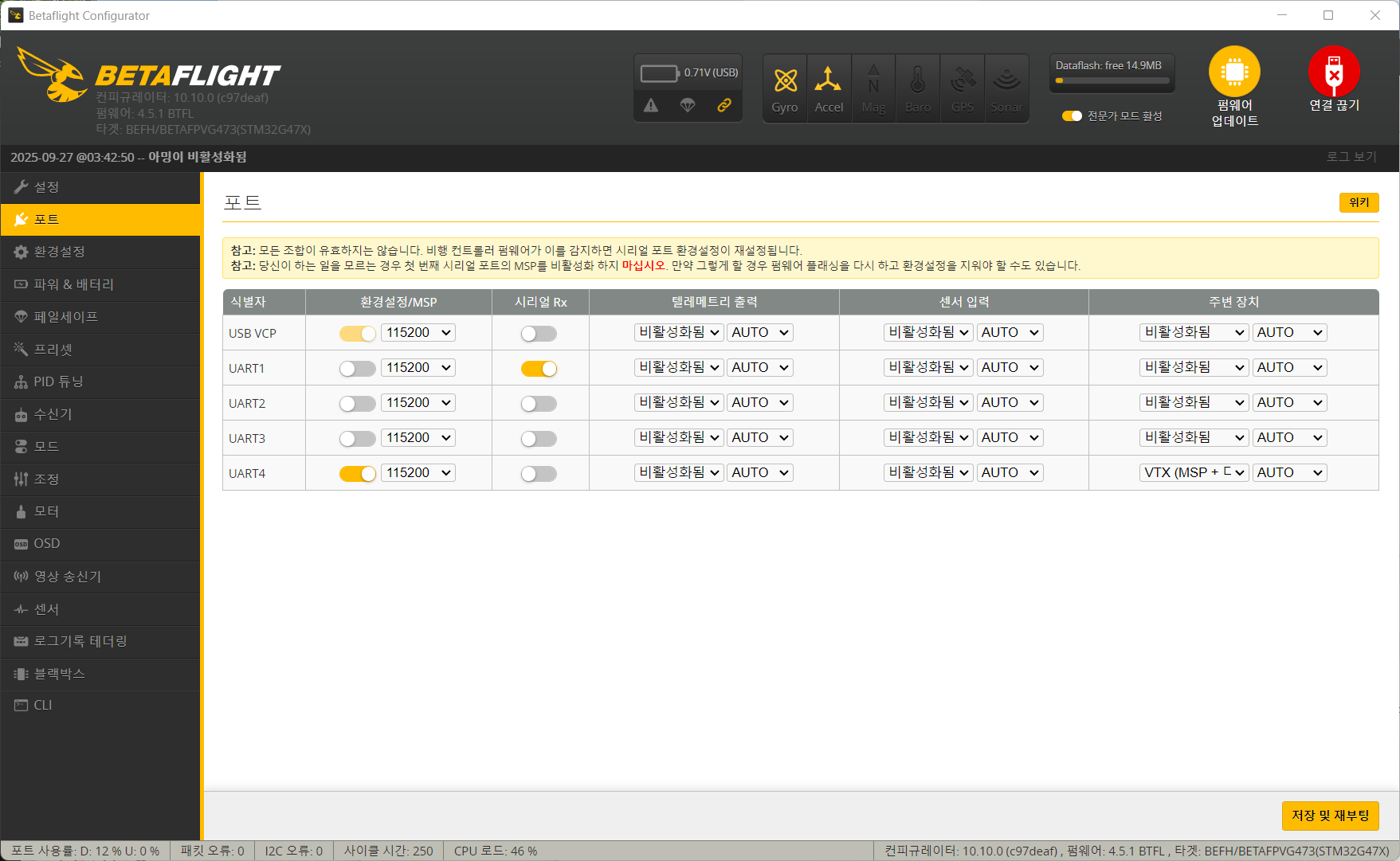Image resolution: width=1400 pixels, height=861 pixels.
Task: Click the 주변 장치 column header
Action: [x=1233, y=302]
